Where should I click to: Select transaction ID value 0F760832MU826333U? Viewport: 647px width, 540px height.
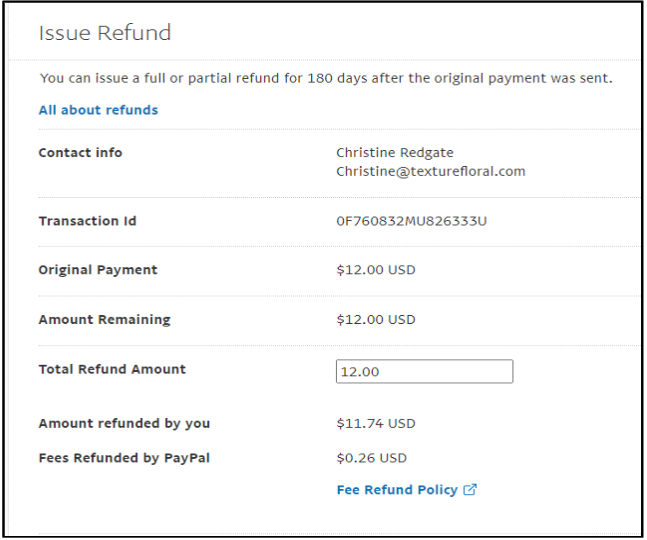tap(411, 221)
